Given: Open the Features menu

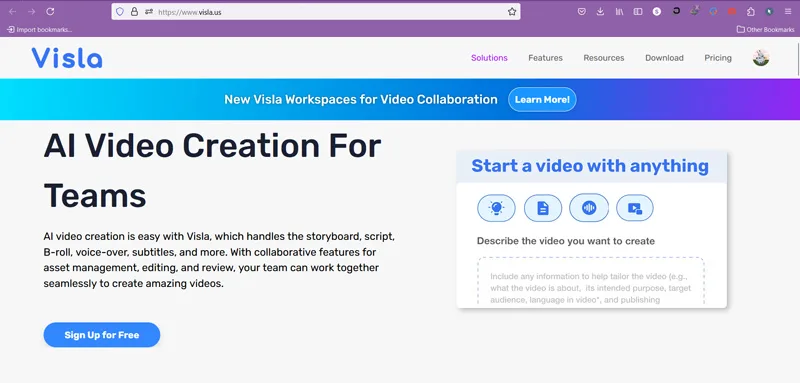Looking at the screenshot, I should pyautogui.click(x=545, y=58).
